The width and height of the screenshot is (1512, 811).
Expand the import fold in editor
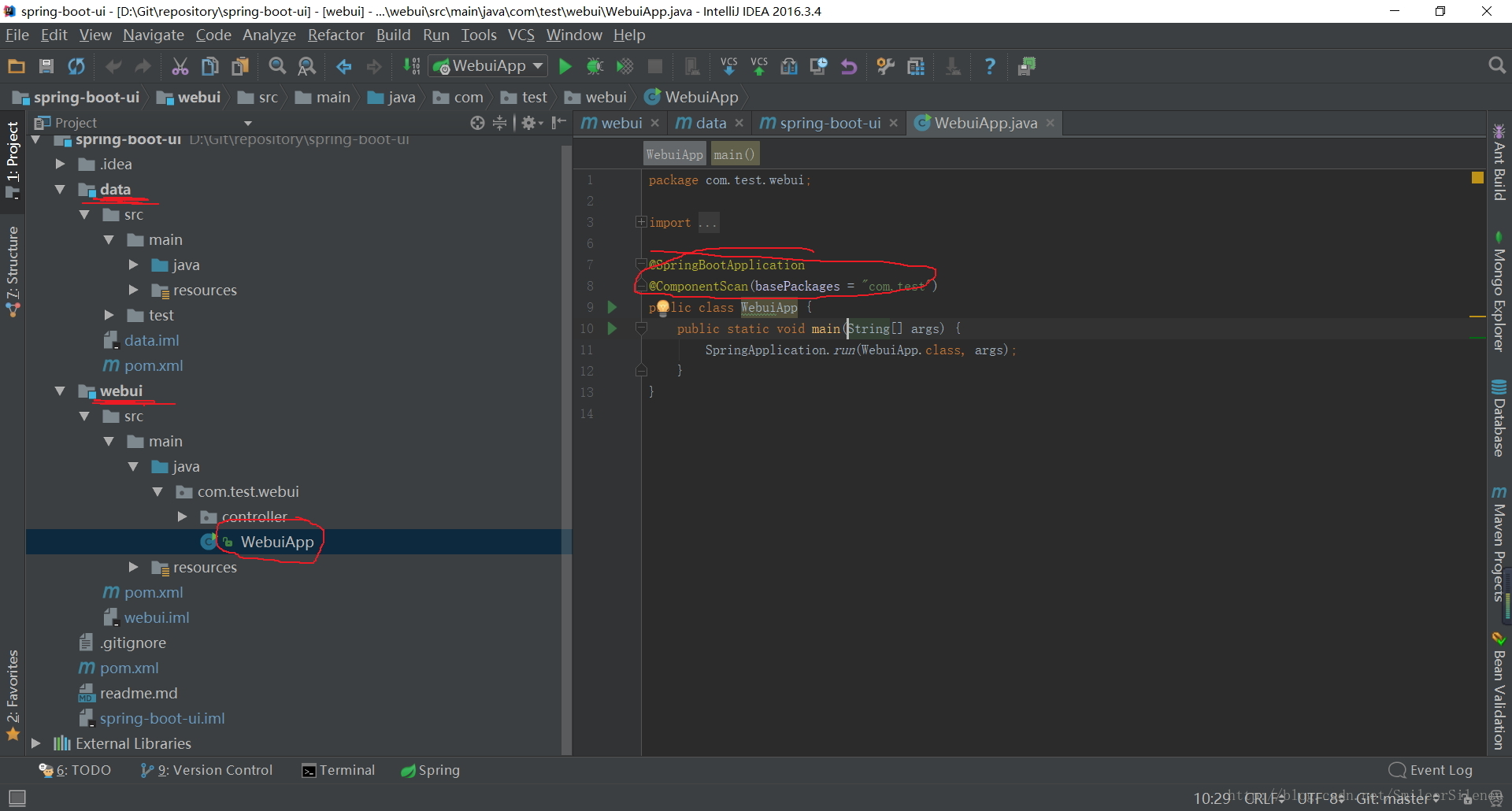point(641,222)
